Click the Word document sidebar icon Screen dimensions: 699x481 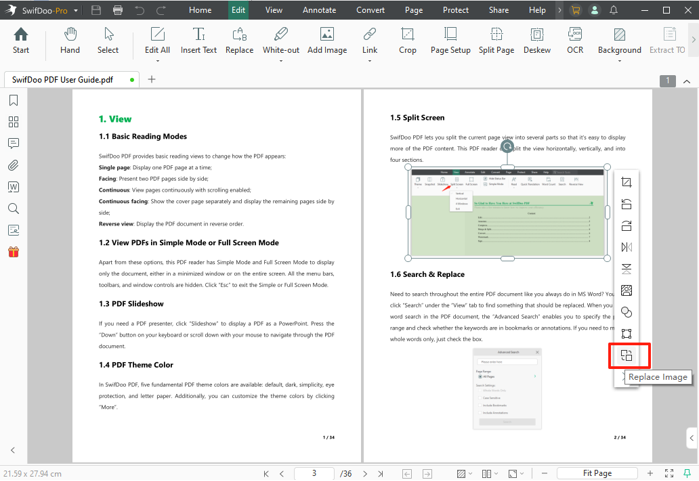pos(13,187)
